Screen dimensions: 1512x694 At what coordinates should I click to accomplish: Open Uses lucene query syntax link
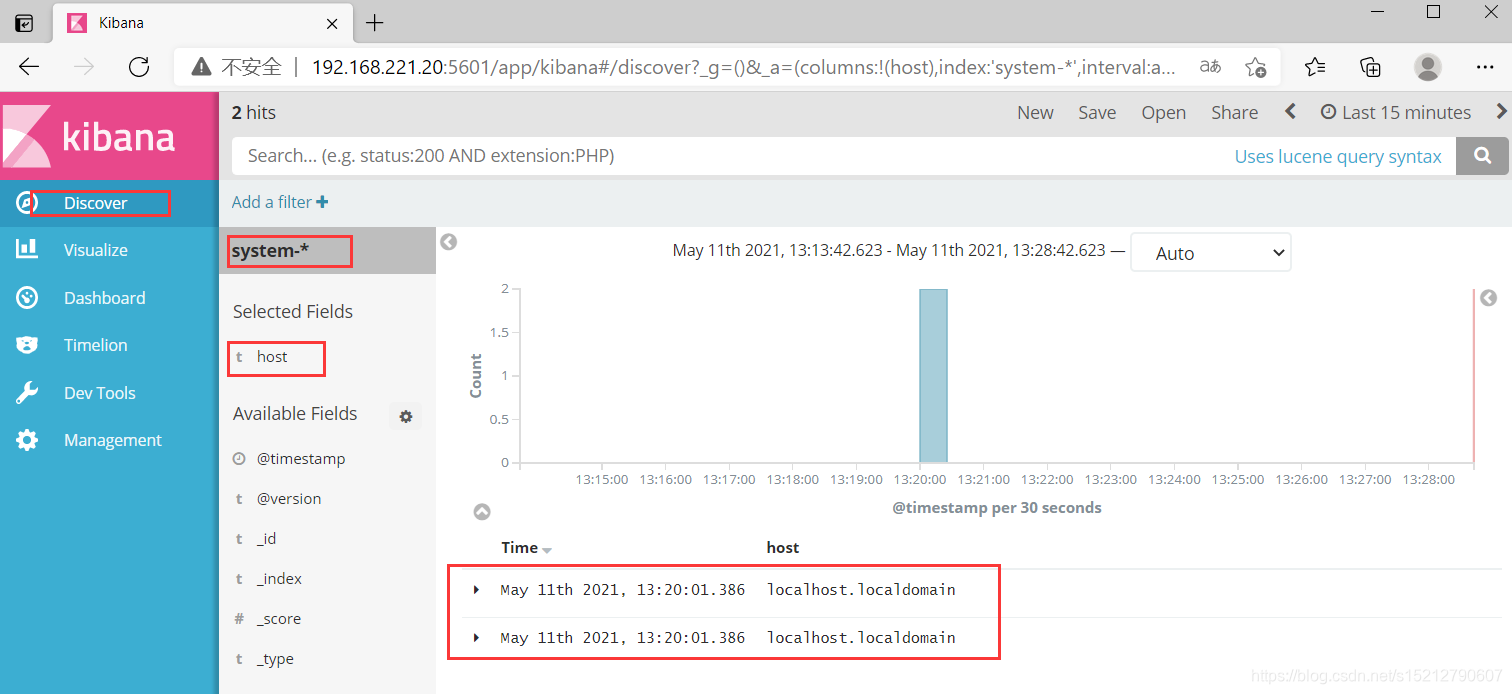(x=1338, y=156)
